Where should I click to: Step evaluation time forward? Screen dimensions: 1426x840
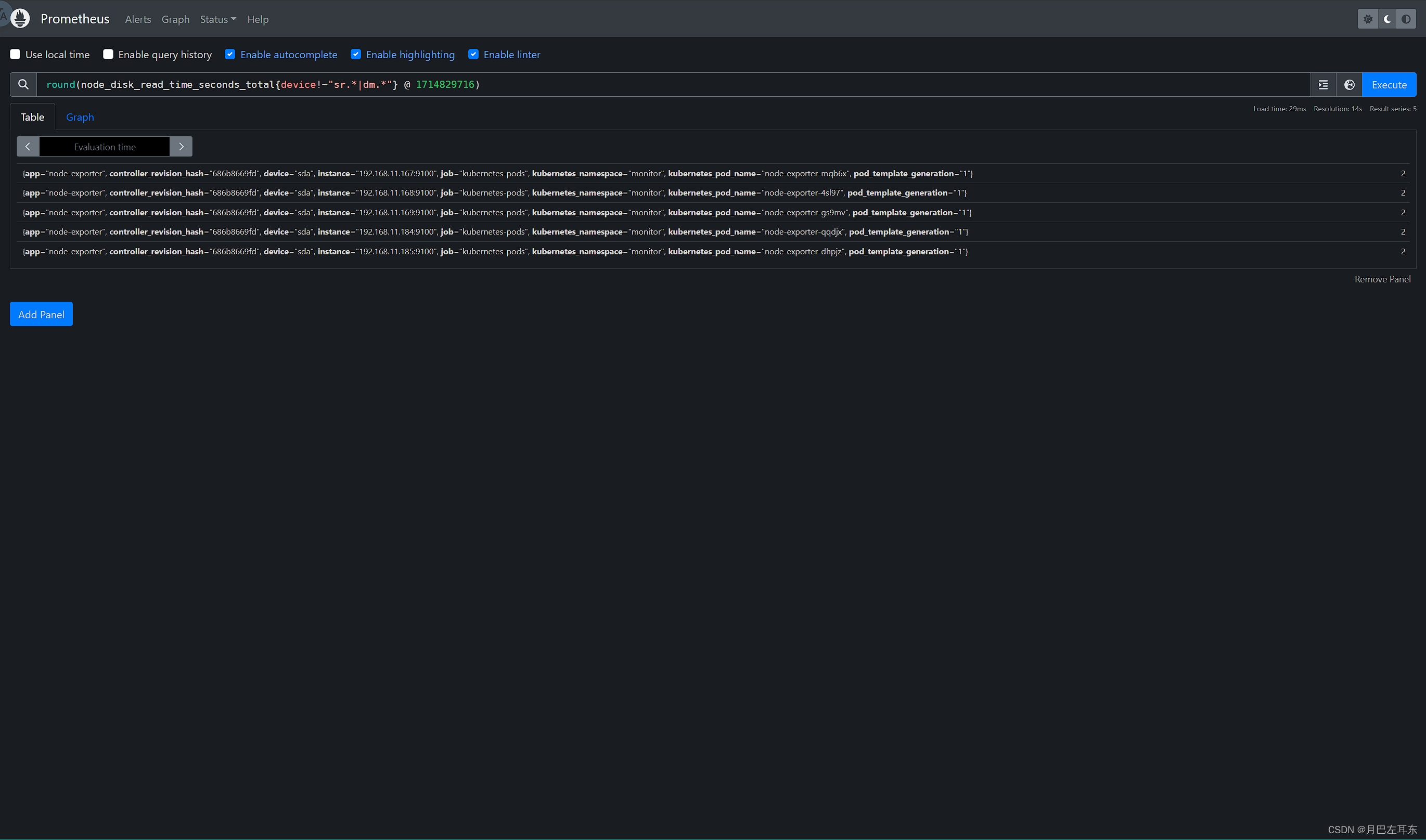tap(181, 147)
